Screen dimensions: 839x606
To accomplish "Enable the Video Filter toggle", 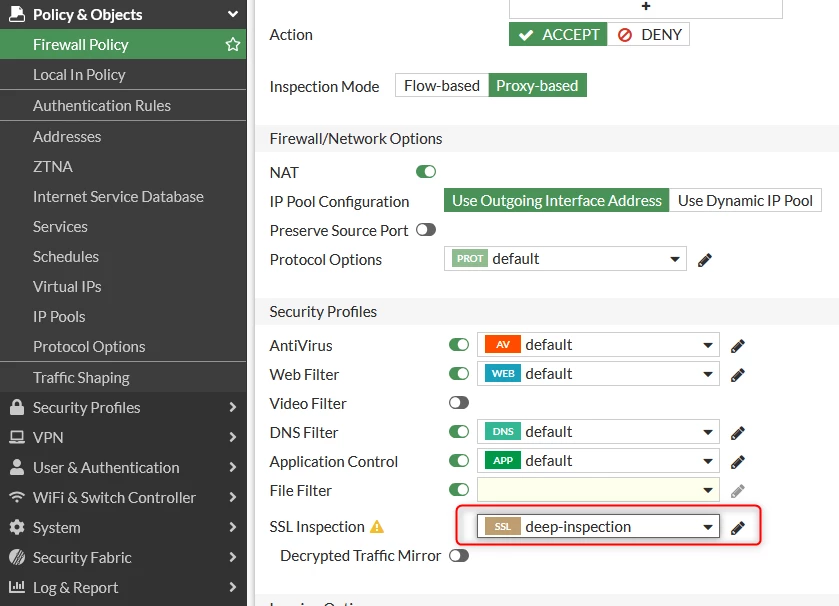I will coord(459,402).
